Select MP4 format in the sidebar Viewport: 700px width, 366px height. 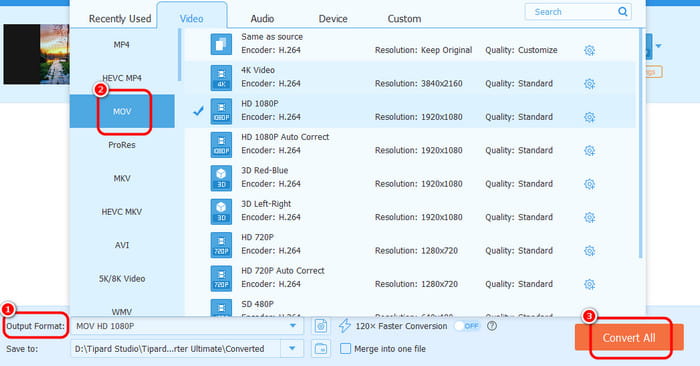122,45
